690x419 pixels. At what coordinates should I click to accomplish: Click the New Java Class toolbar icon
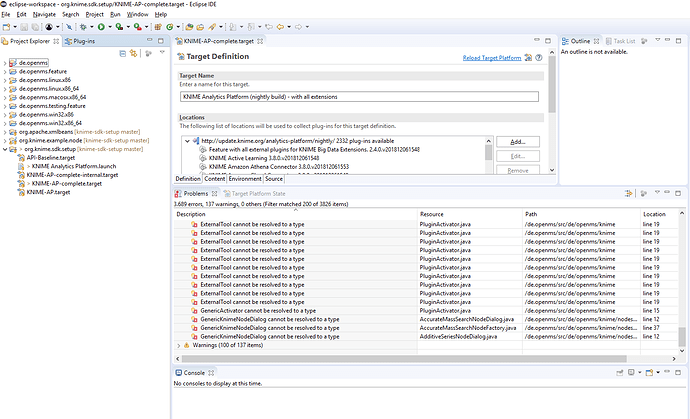point(169,27)
